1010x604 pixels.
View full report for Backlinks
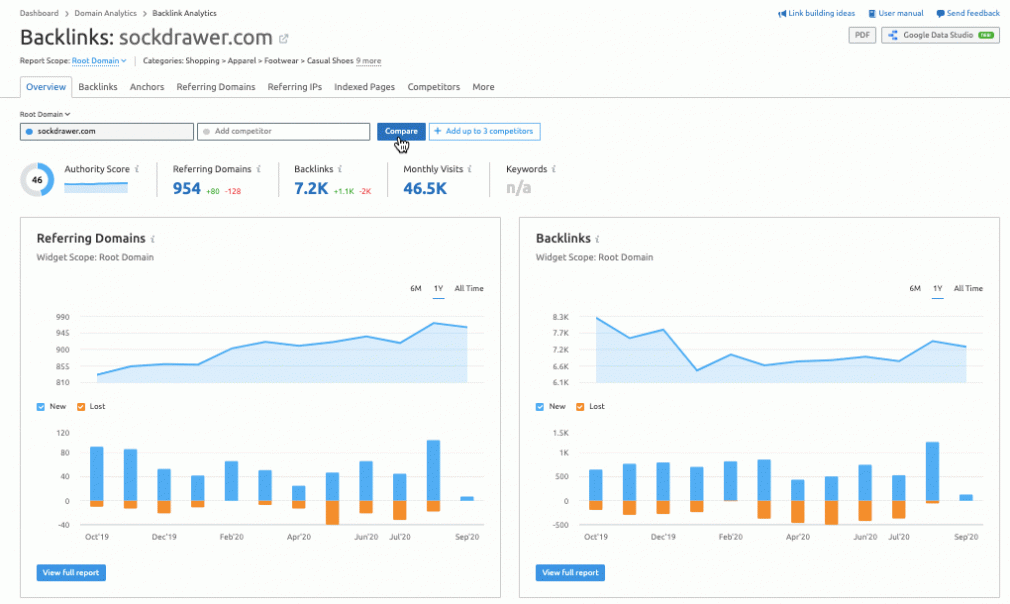pyautogui.click(x=570, y=572)
